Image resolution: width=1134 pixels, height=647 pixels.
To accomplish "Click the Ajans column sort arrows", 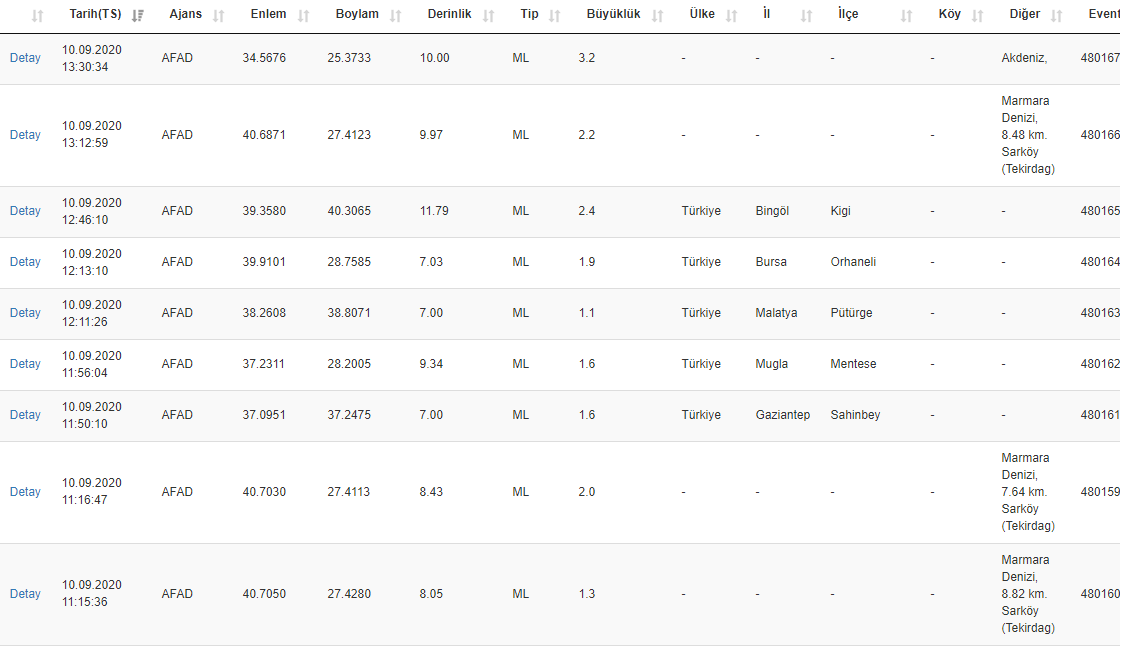I will (219, 16).
